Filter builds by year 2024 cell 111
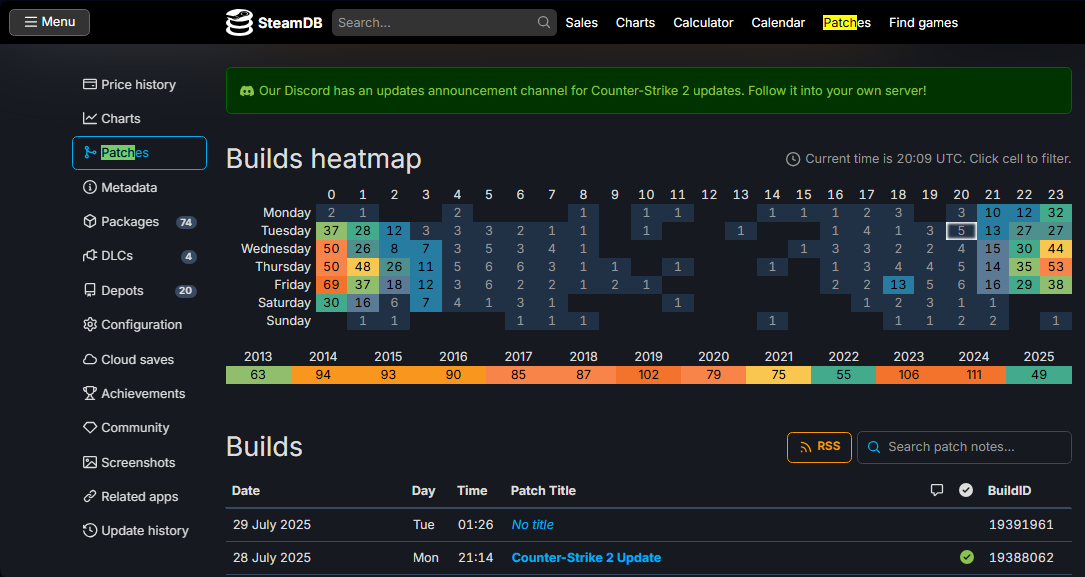This screenshot has height=577, width=1085. click(x=974, y=374)
